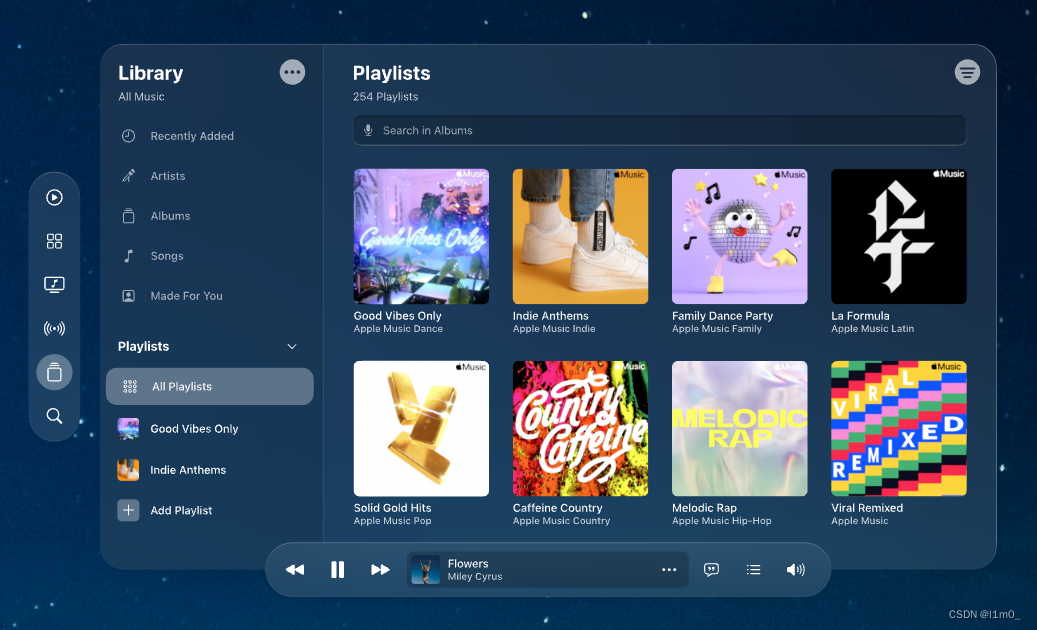Show lyrics for the current song
Screen dimensions: 1037x630
pyautogui.click(x=712, y=569)
